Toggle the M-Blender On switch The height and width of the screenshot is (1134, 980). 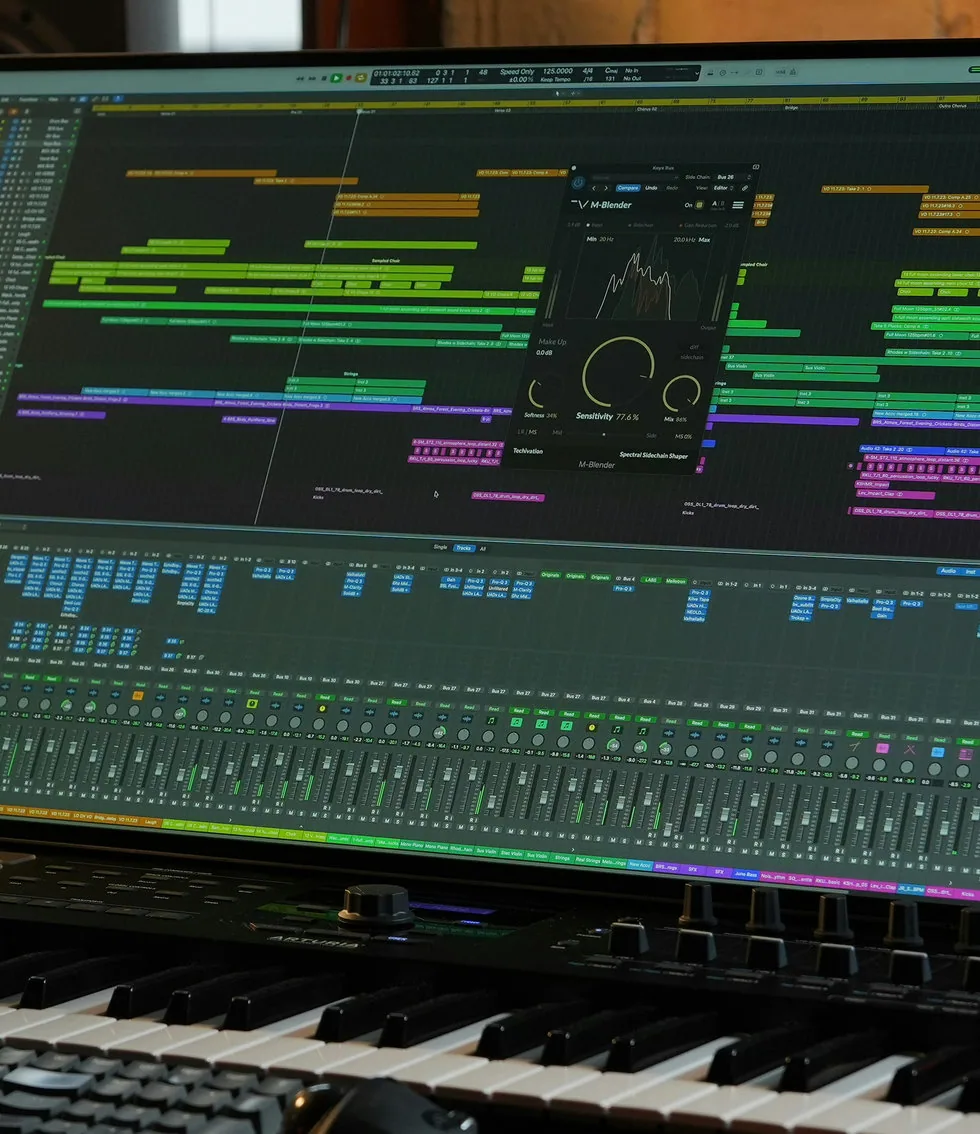(x=699, y=205)
